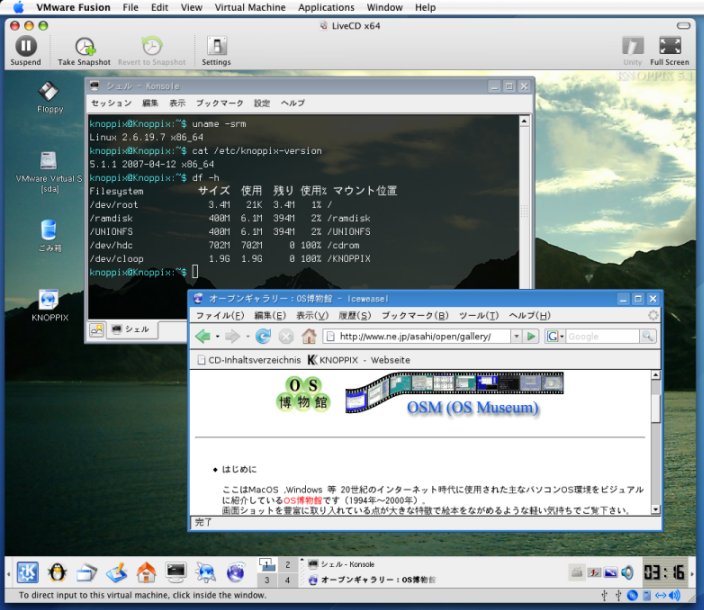Open the macOS Apple menu

click(18, 7)
